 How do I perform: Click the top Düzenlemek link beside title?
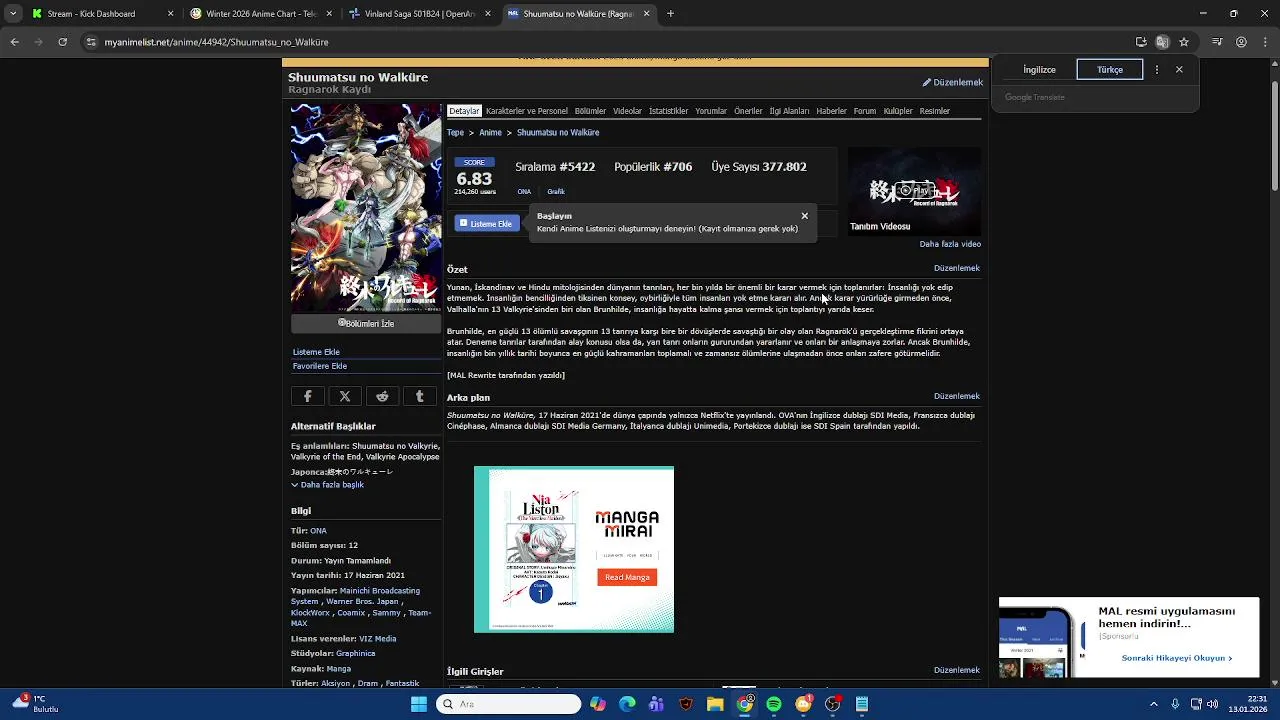953,83
